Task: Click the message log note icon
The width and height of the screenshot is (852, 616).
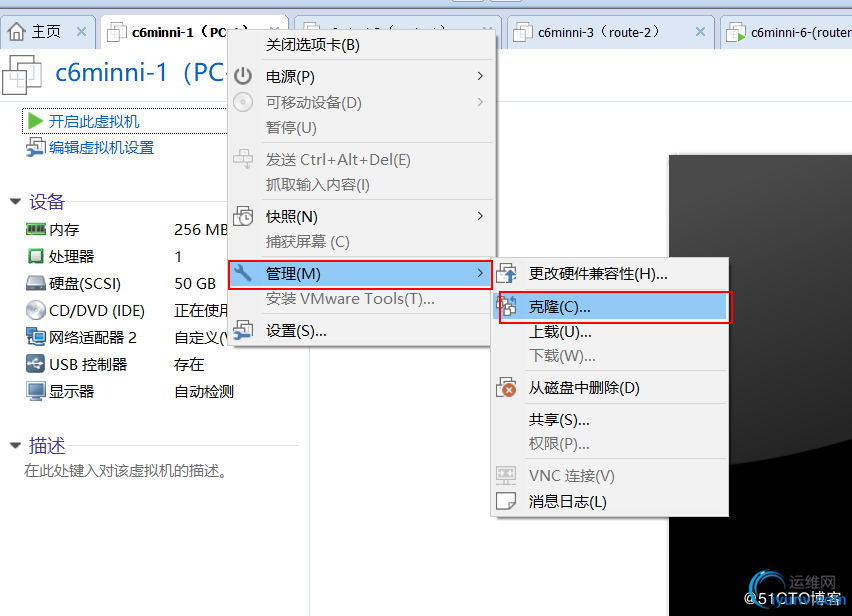Action: (506, 501)
